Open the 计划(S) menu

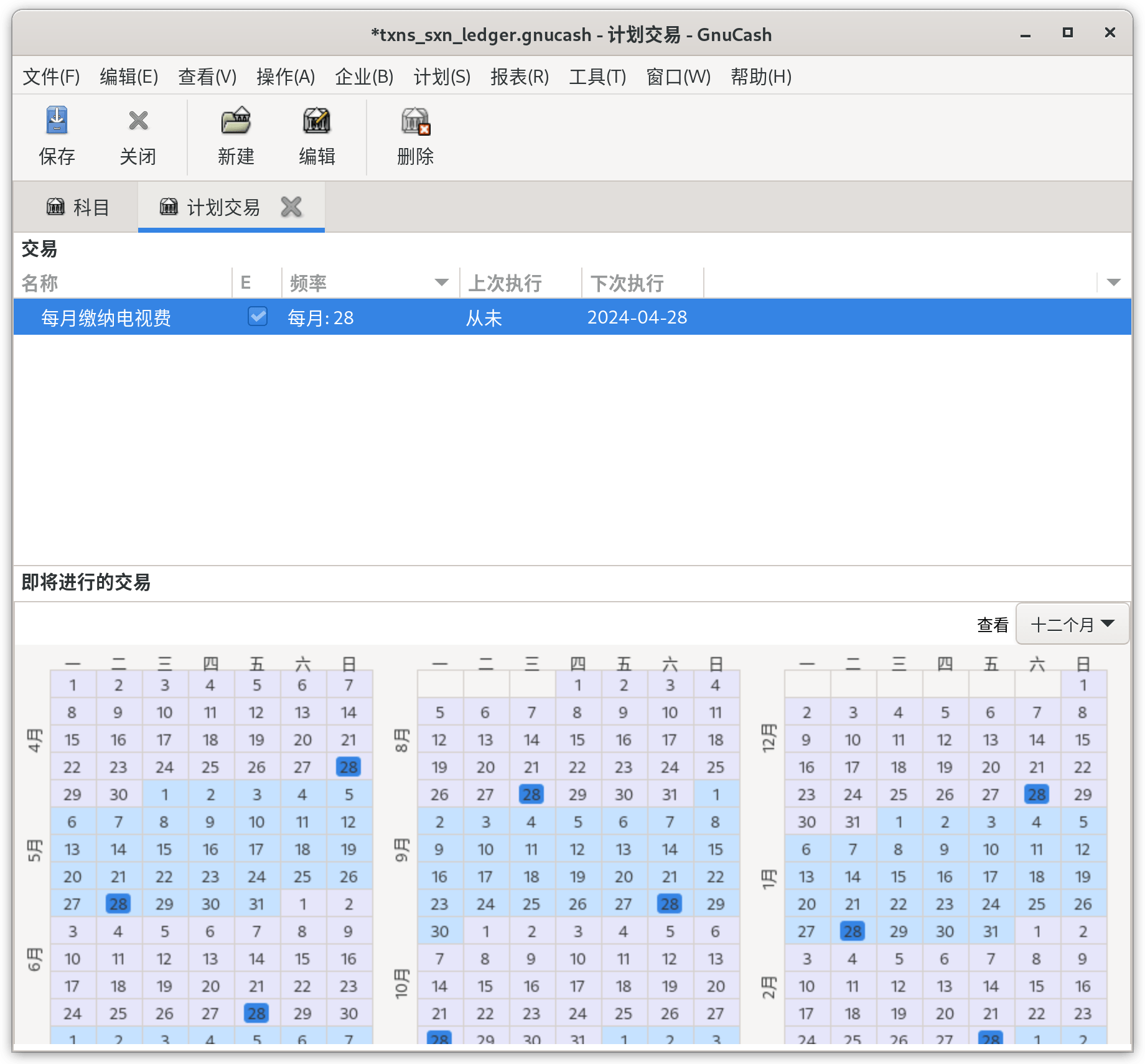(442, 77)
